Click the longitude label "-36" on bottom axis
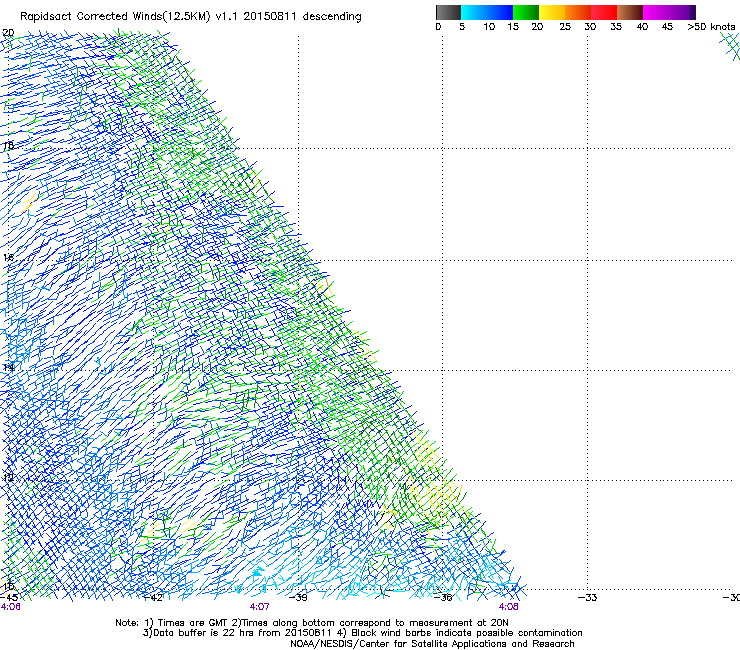The width and height of the screenshot is (740, 650). [x=443, y=598]
